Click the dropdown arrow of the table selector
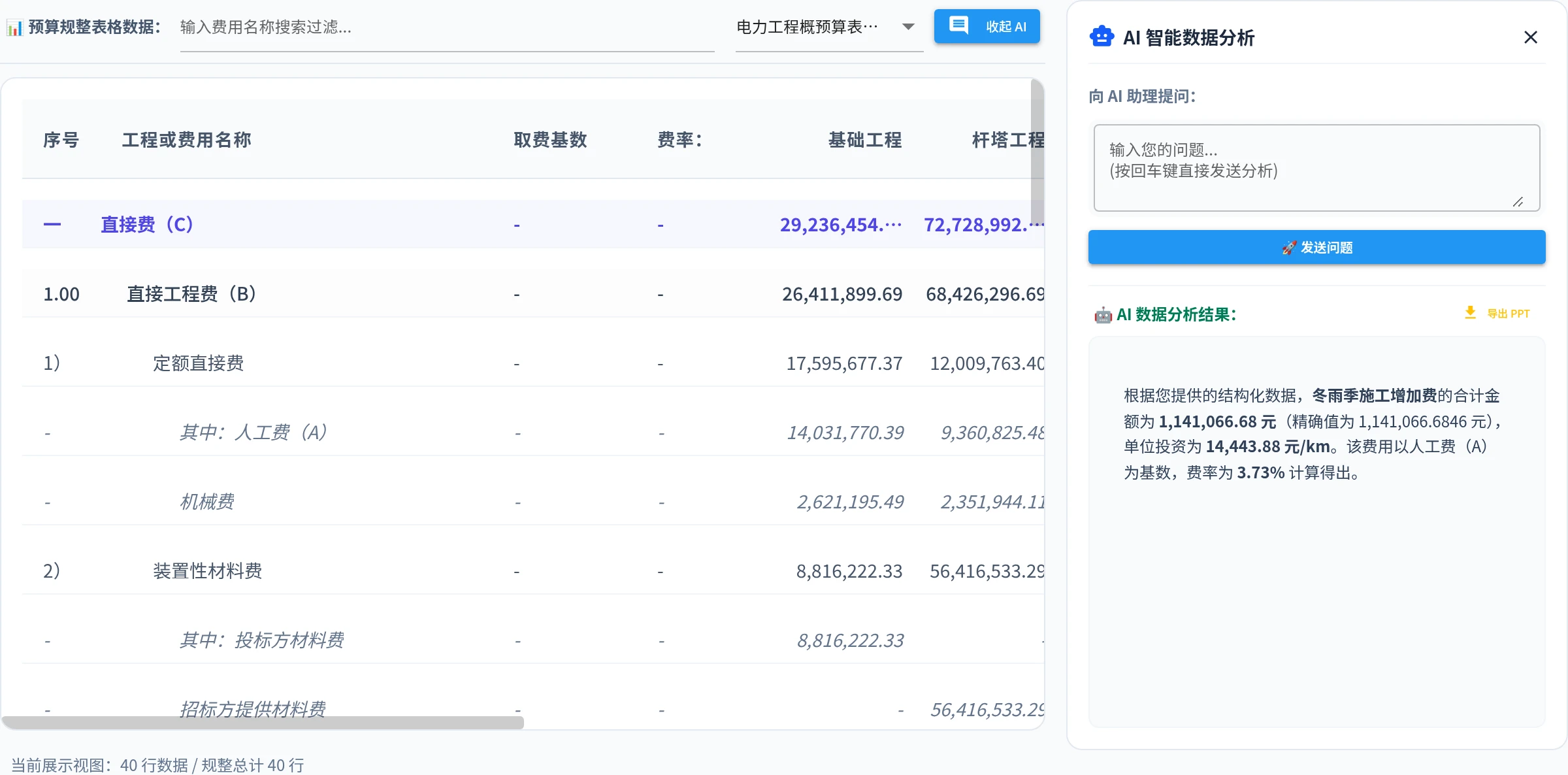1568x775 pixels. [908, 27]
